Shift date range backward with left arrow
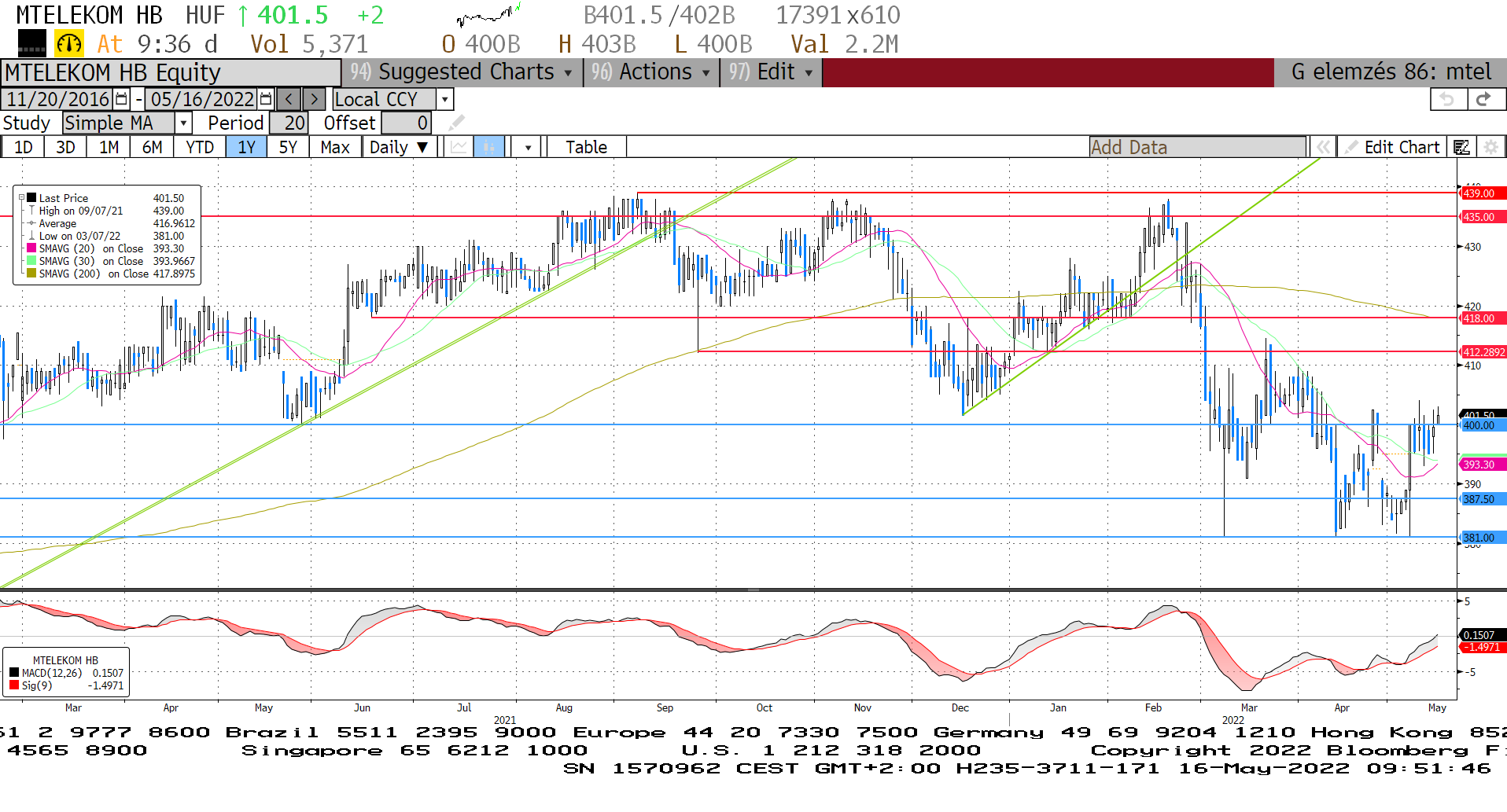This screenshot has height=812, width=1507. [x=289, y=99]
